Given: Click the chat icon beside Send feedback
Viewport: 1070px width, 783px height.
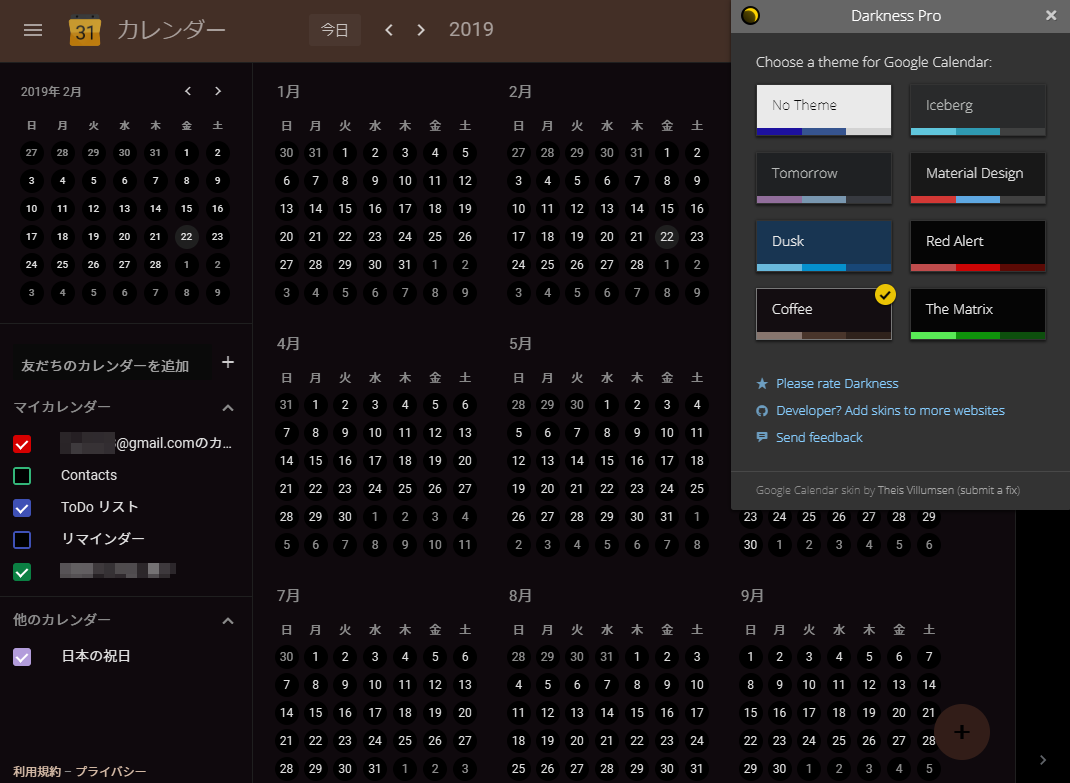Looking at the screenshot, I should 762,437.
